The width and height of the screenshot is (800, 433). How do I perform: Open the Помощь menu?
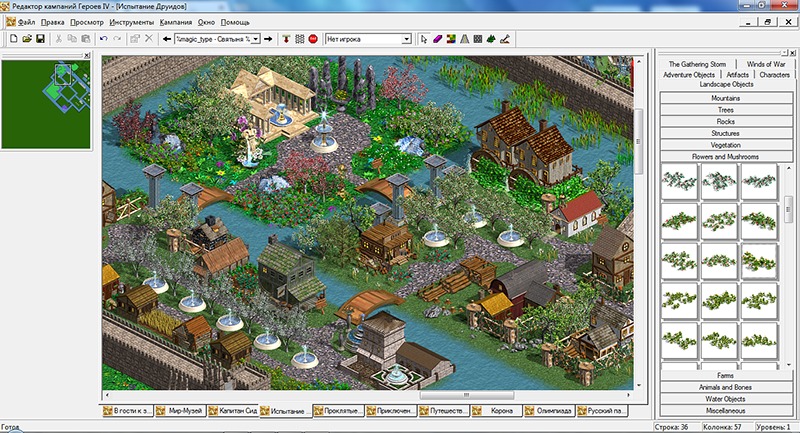(x=235, y=22)
